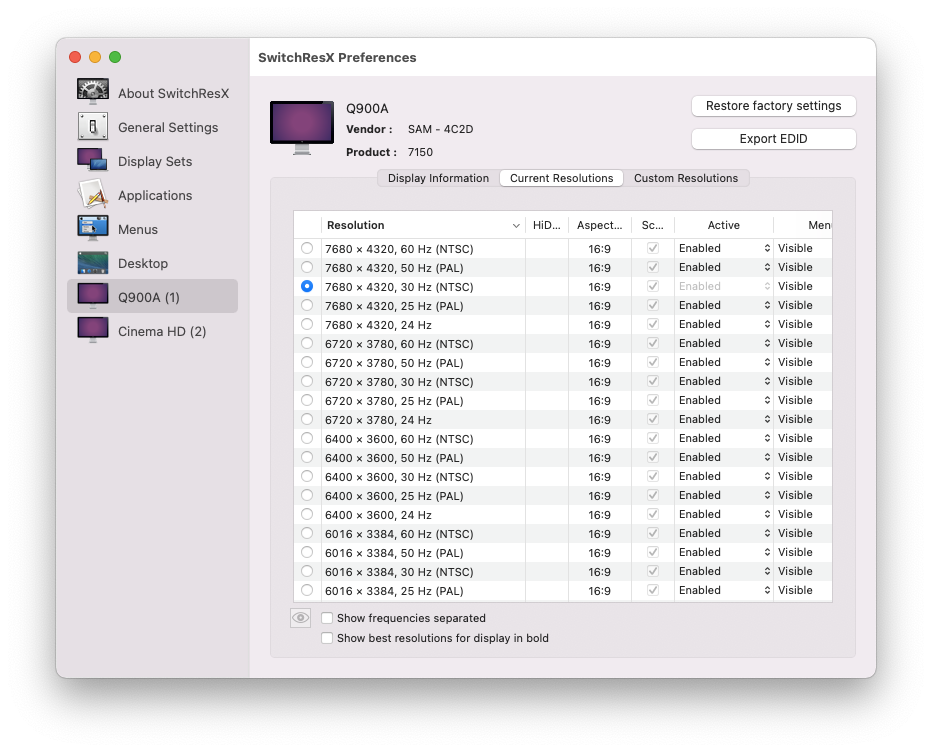932x752 pixels.
Task: Open Active dropdown for 6016 × 3384, 60 Hz
Action: point(724,533)
